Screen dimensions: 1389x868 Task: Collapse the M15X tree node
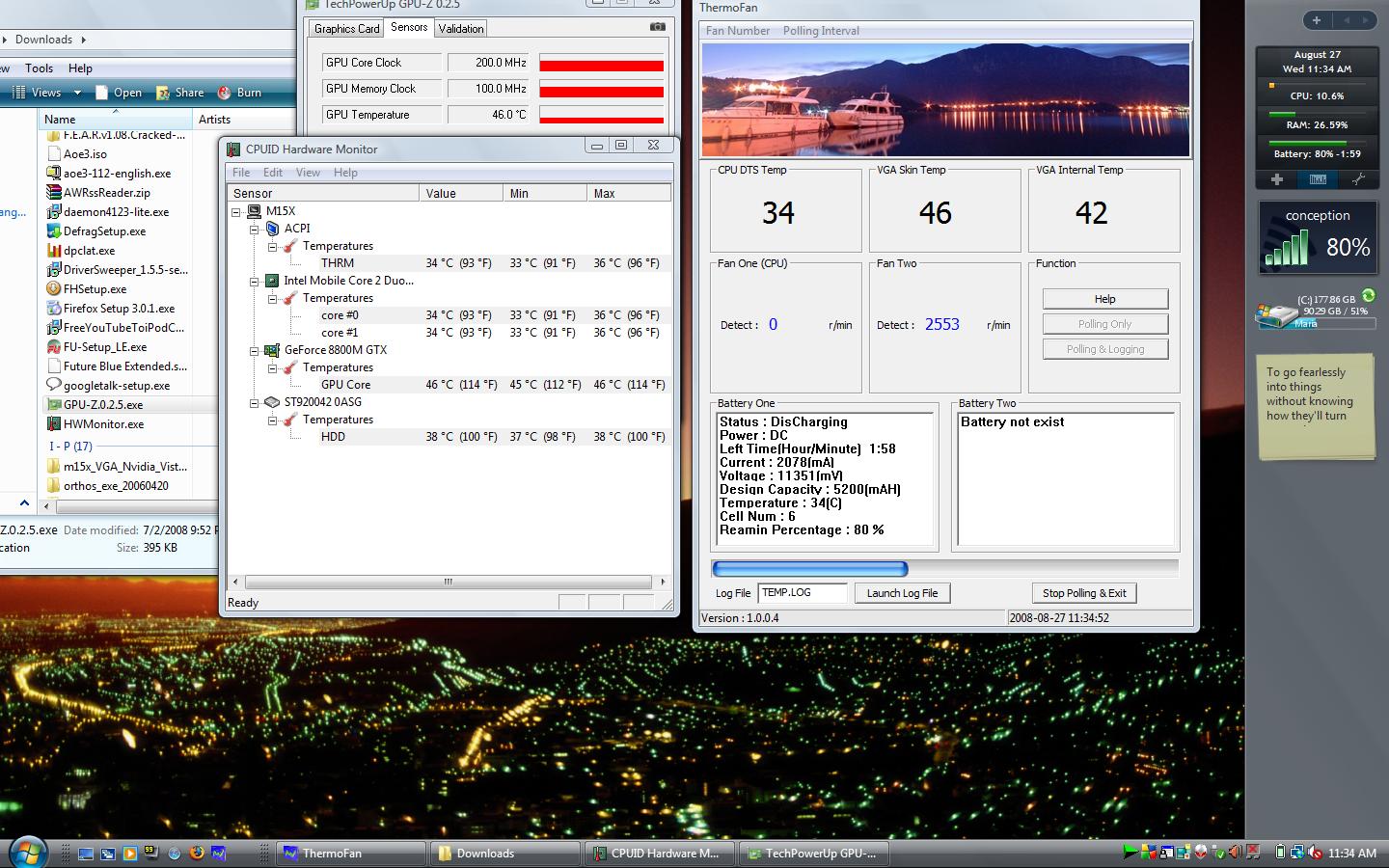coord(236,211)
